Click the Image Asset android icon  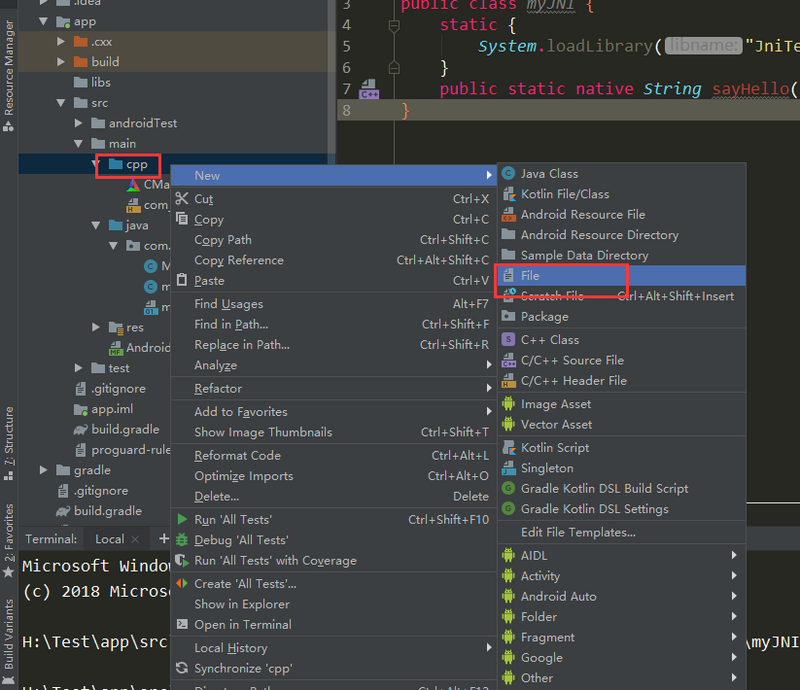[x=508, y=404]
